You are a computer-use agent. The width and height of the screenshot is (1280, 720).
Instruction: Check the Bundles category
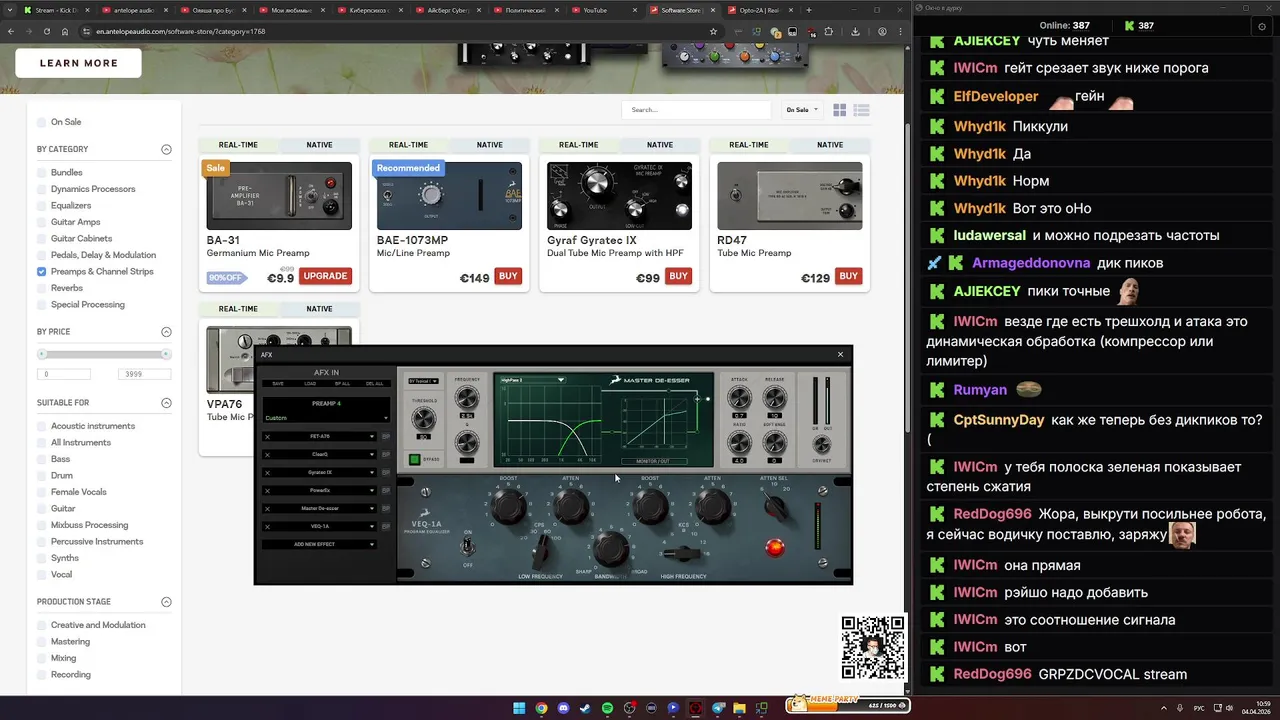tap(42, 173)
